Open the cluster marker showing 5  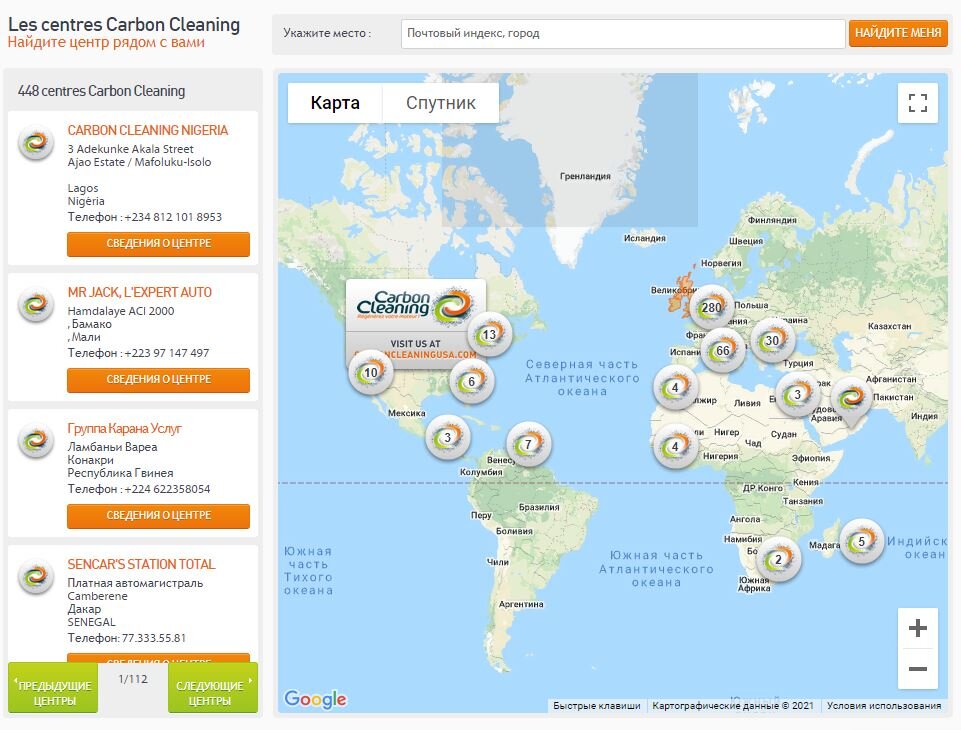pos(861,542)
